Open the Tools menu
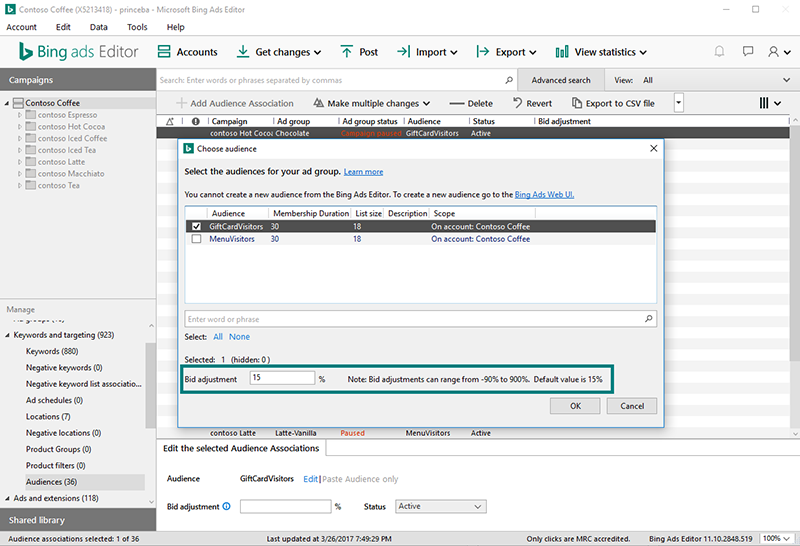 (137, 27)
